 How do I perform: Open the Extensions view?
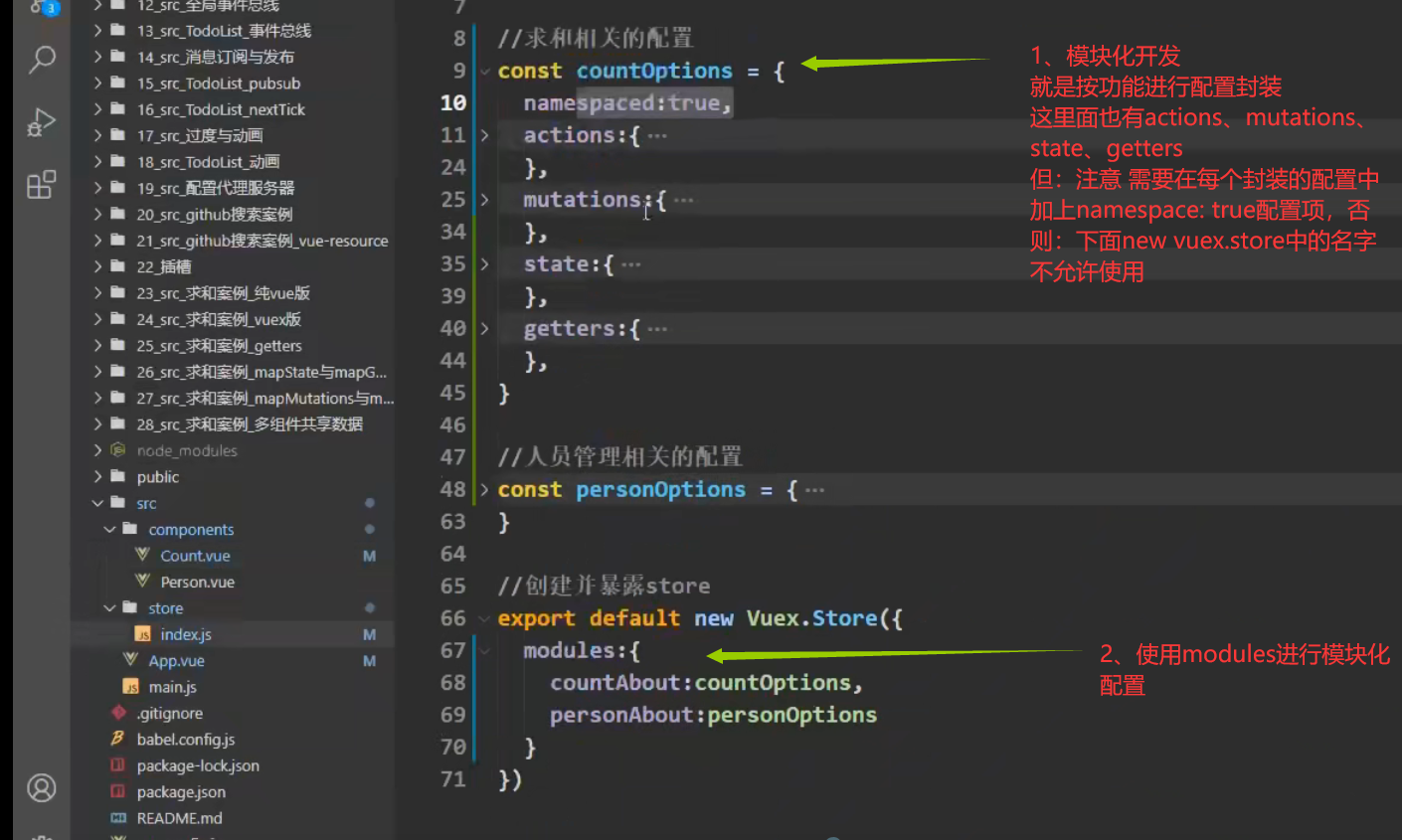point(42,185)
